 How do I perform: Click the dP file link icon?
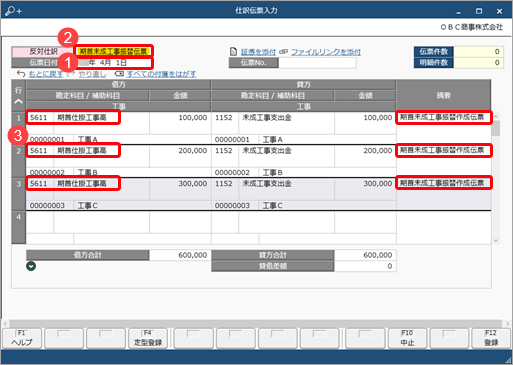(x=283, y=52)
